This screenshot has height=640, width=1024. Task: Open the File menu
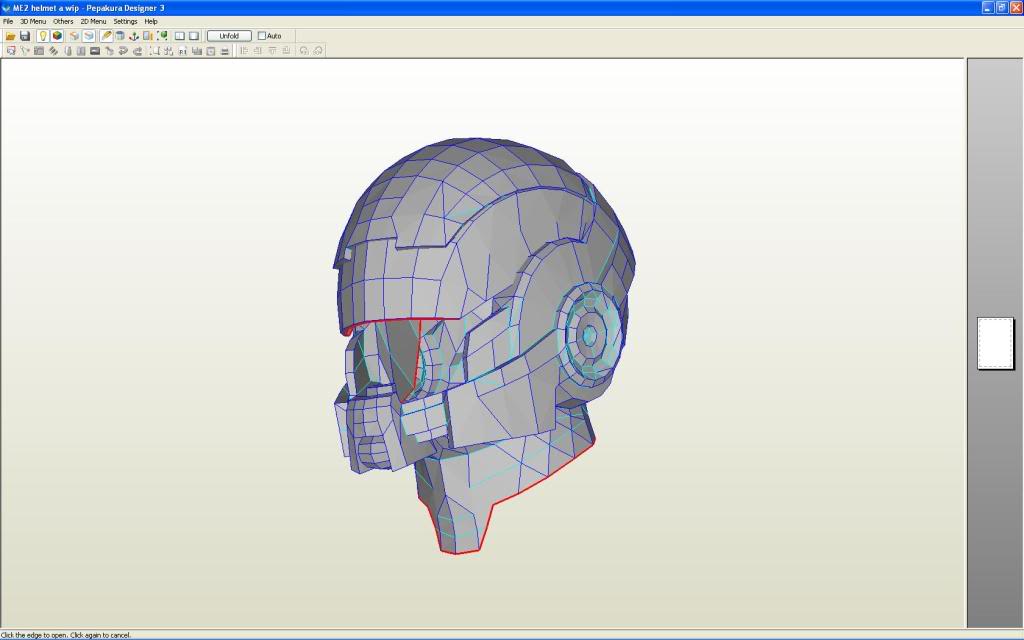tap(8, 21)
